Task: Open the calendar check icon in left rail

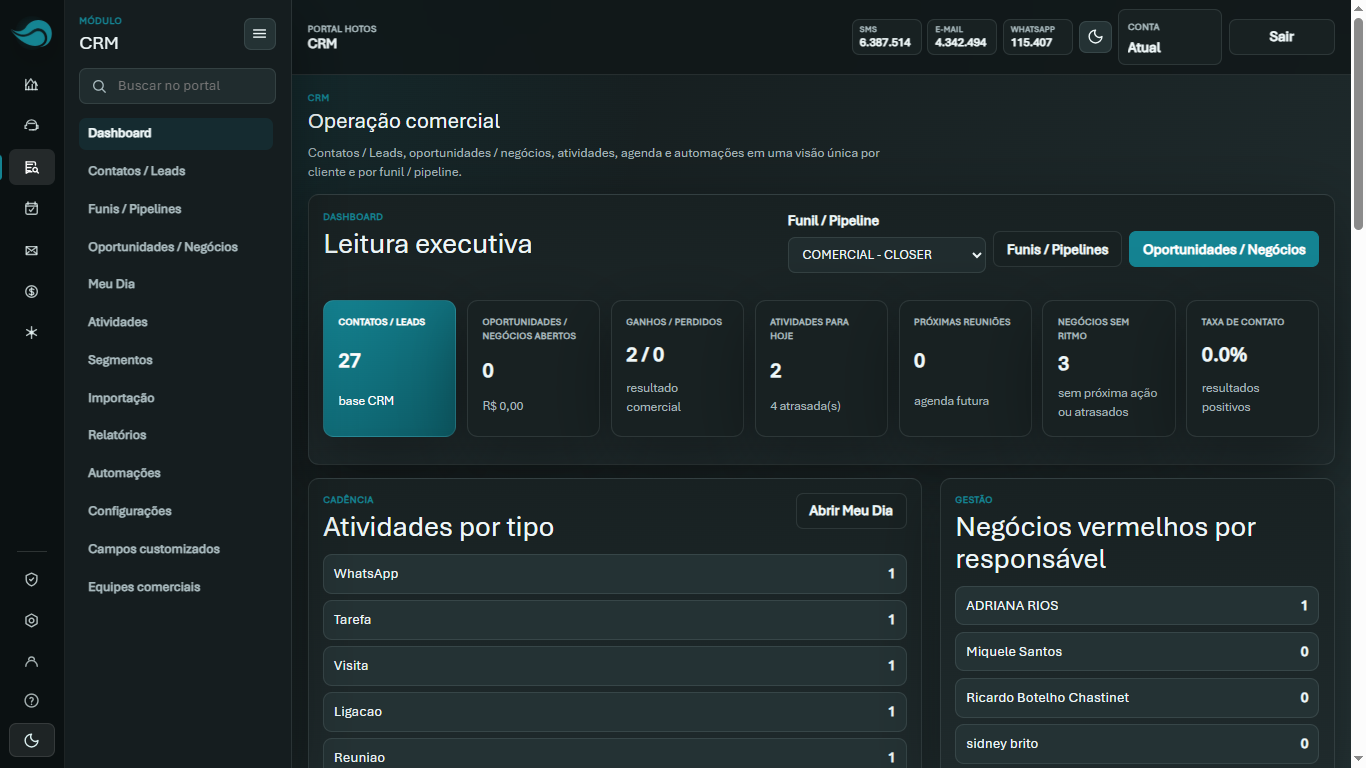Action: 32,208
